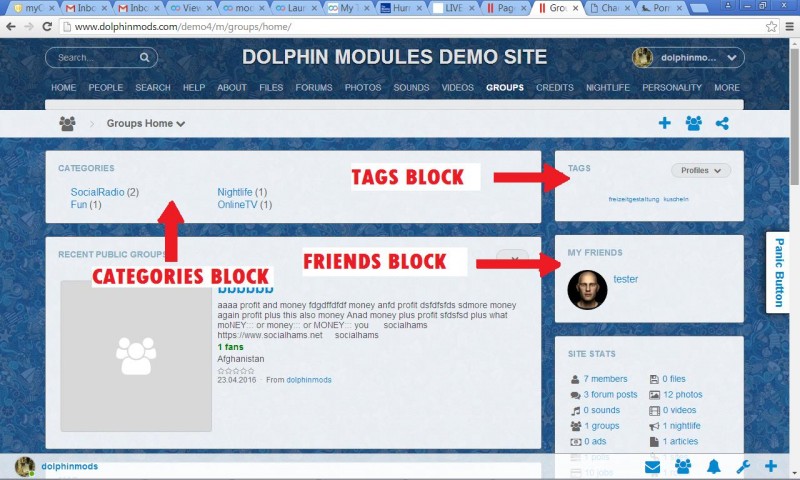
Task: Click the plus icon in bottom bar
Action: click(x=771, y=466)
